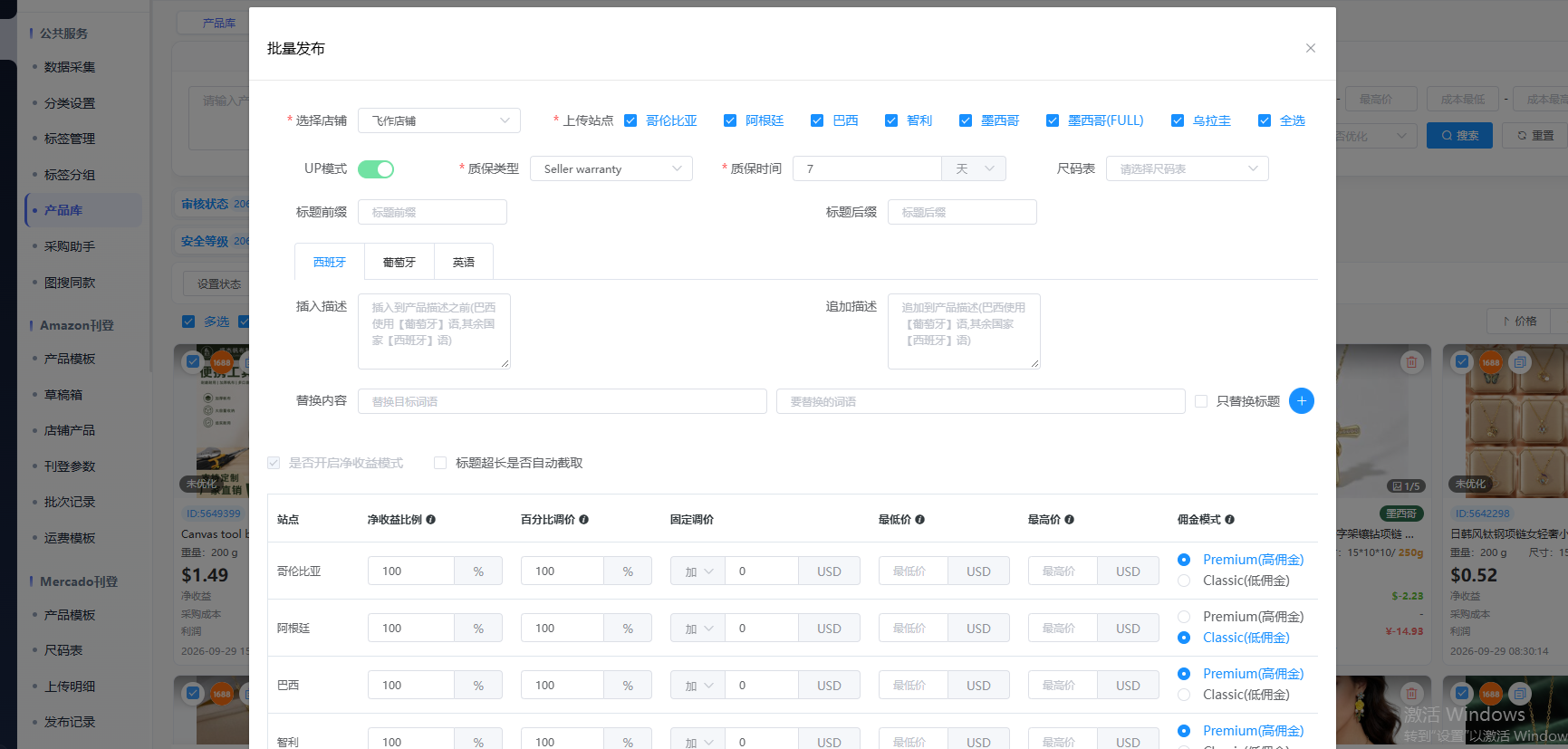The image size is (1568, 749).
Task: Open 运费模板 in the left sidebar
Action: [70, 538]
